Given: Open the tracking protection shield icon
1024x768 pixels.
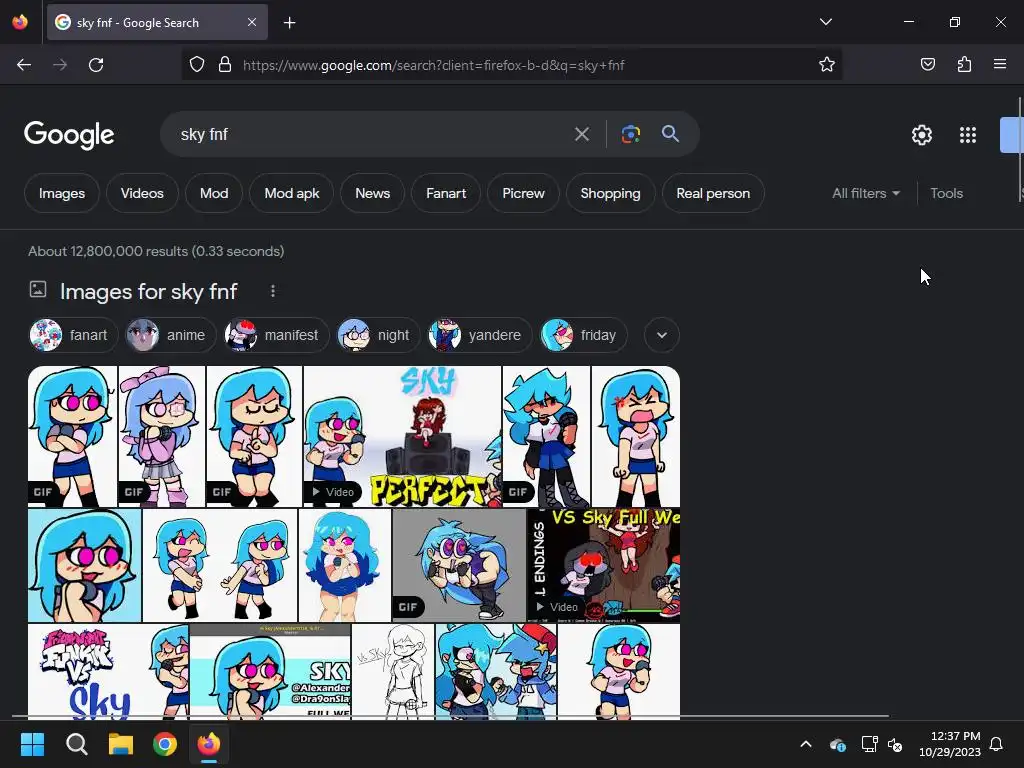Looking at the screenshot, I should pos(197,65).
